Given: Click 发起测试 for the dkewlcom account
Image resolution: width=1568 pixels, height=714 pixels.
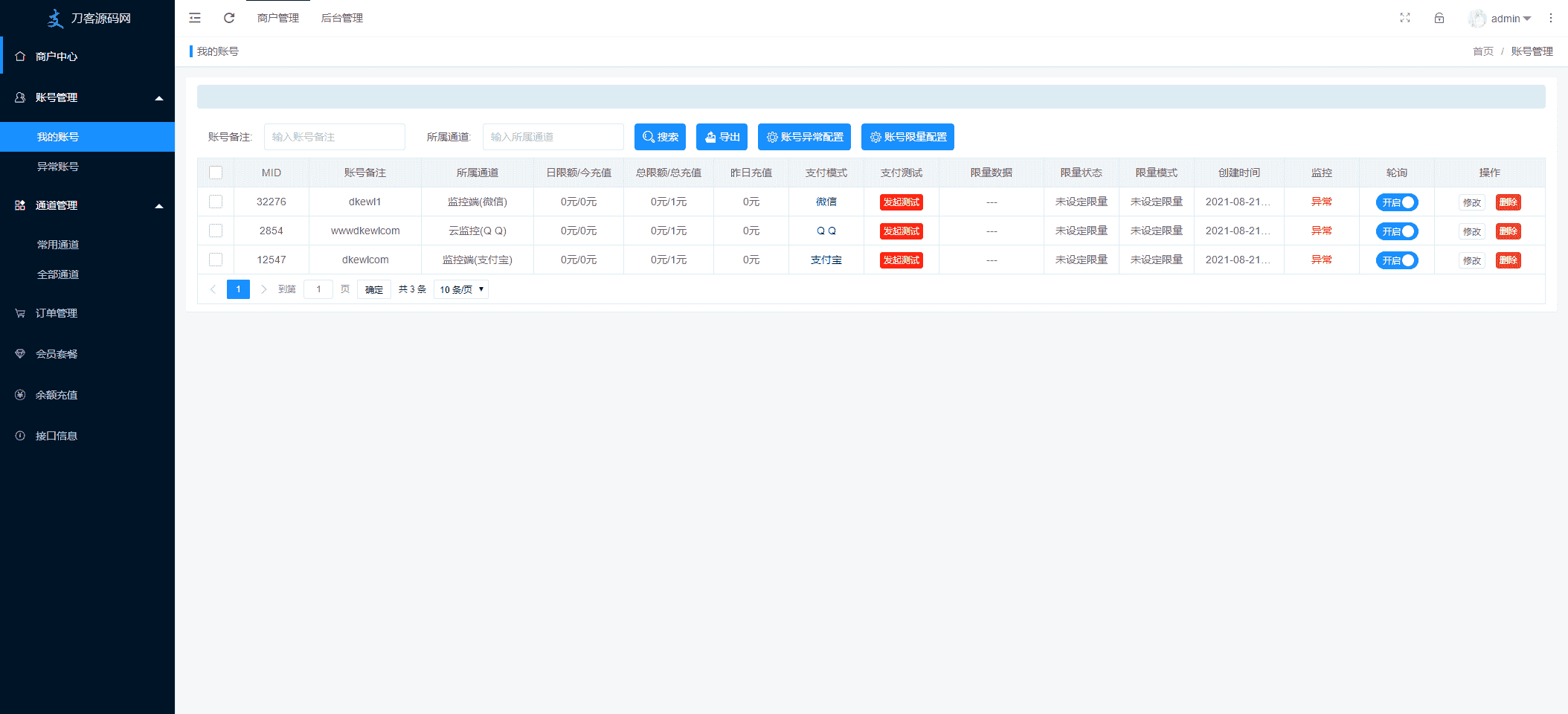Looking at the screenshot, I should pos(901,260).
